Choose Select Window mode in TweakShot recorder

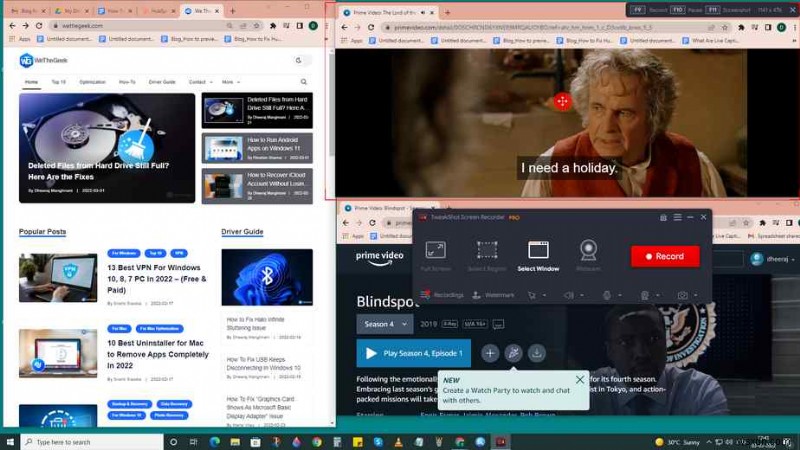[x=538, y=256]
